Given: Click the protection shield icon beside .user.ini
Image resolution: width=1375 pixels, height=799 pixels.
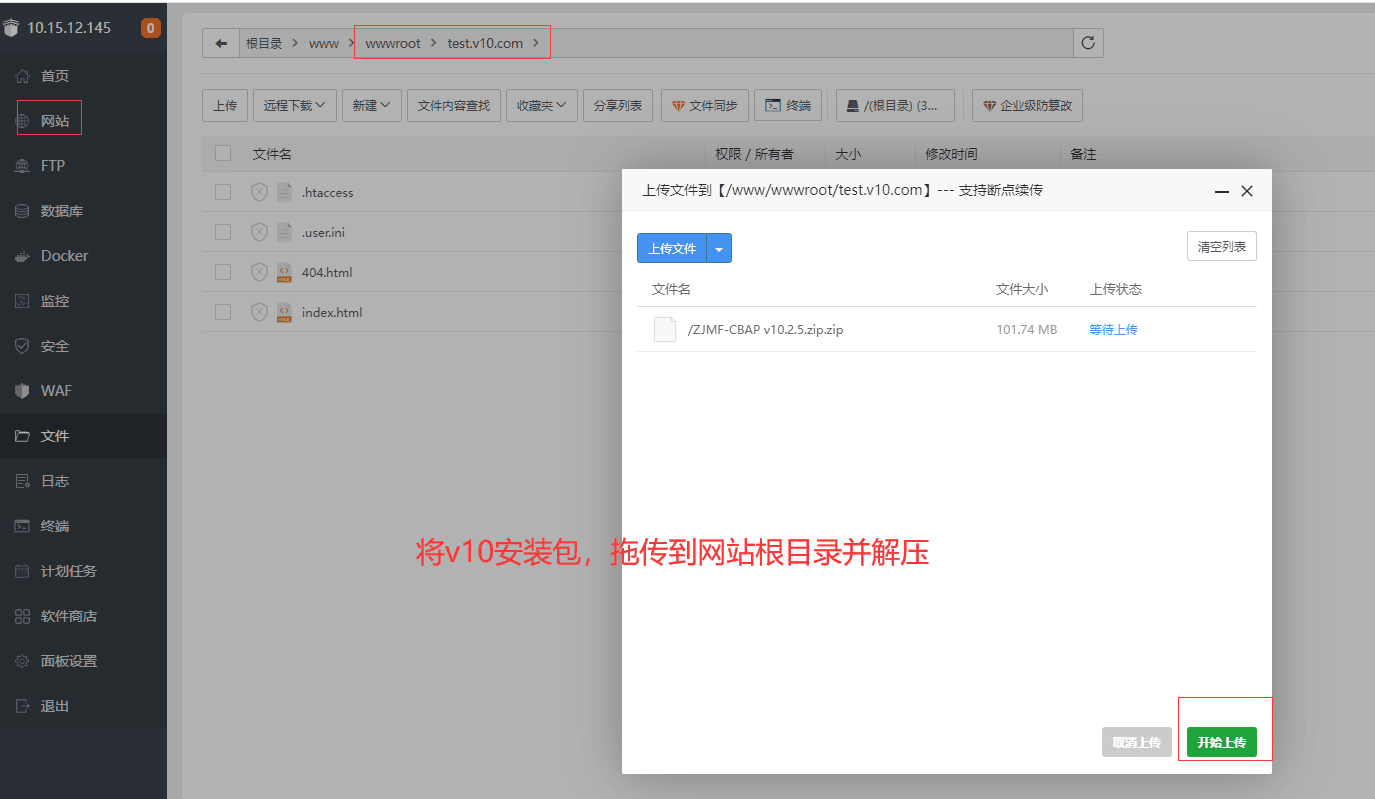Looking at the screenshot, I should point(259,232).
